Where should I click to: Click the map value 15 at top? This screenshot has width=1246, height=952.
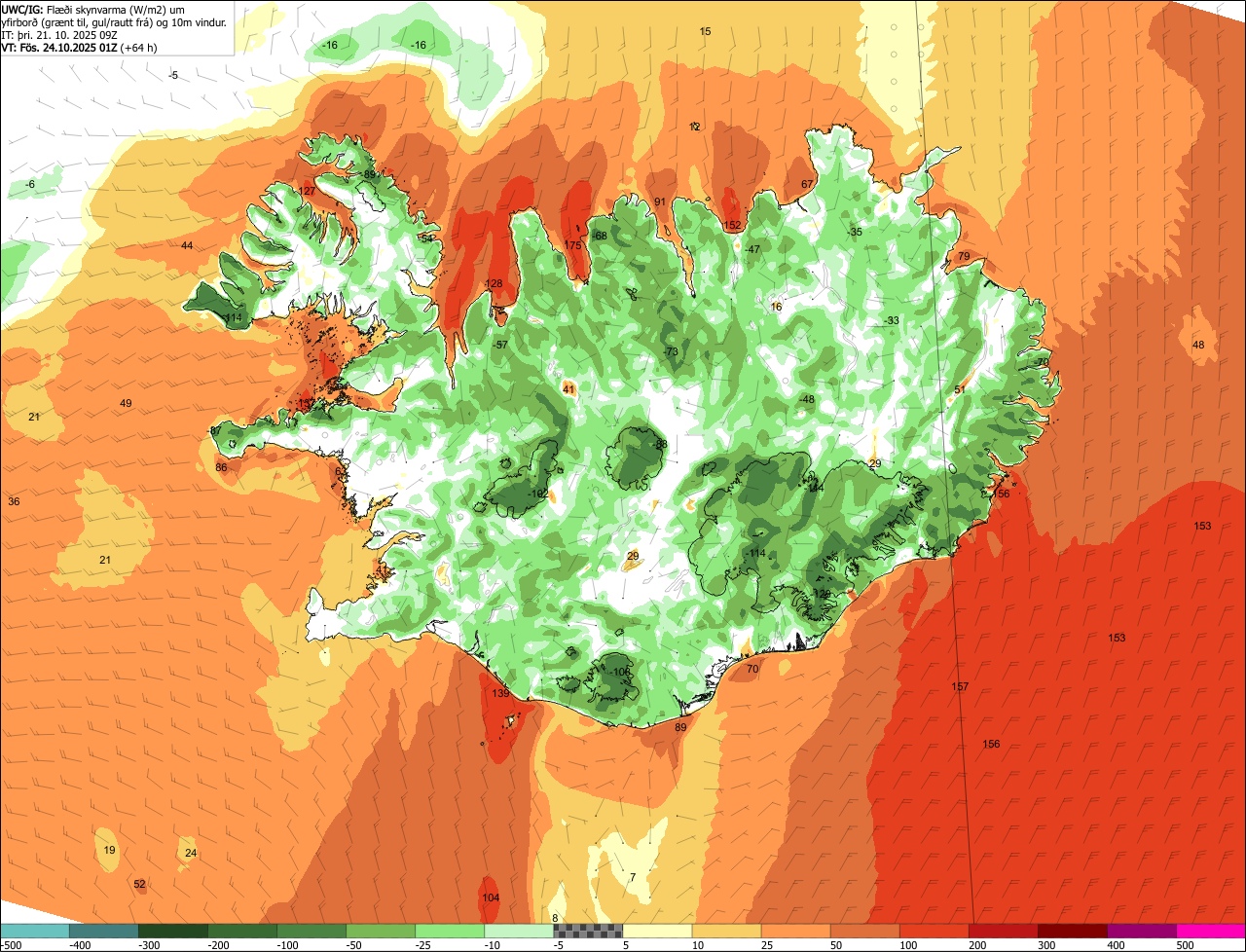(705, 31)
